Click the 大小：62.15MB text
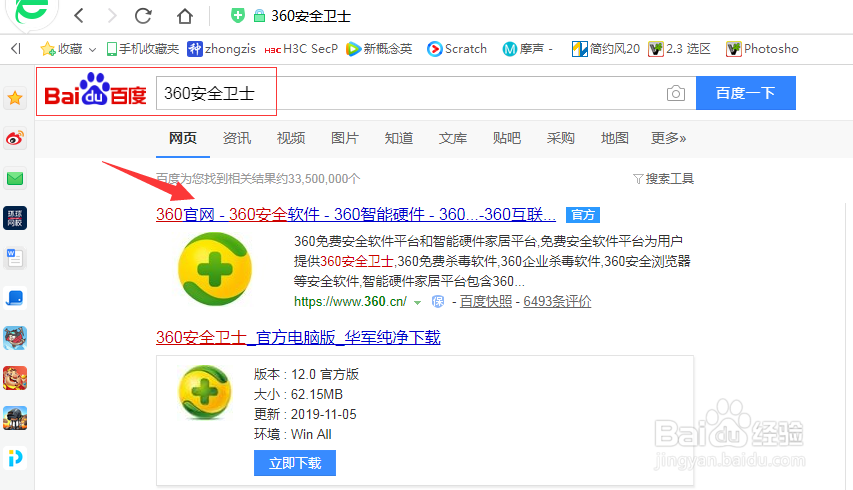The image size is (853, 490). 298,394
